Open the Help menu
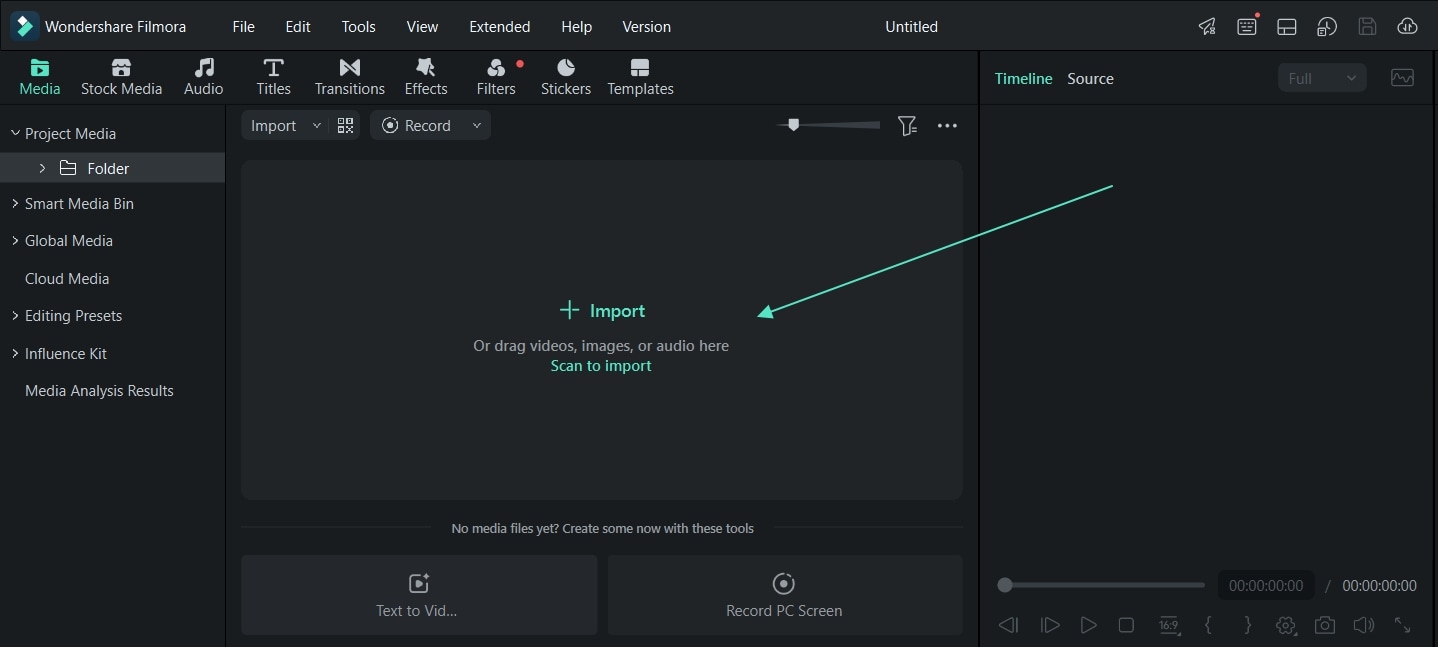1438x647 pixels. click(x=576, y=27)
